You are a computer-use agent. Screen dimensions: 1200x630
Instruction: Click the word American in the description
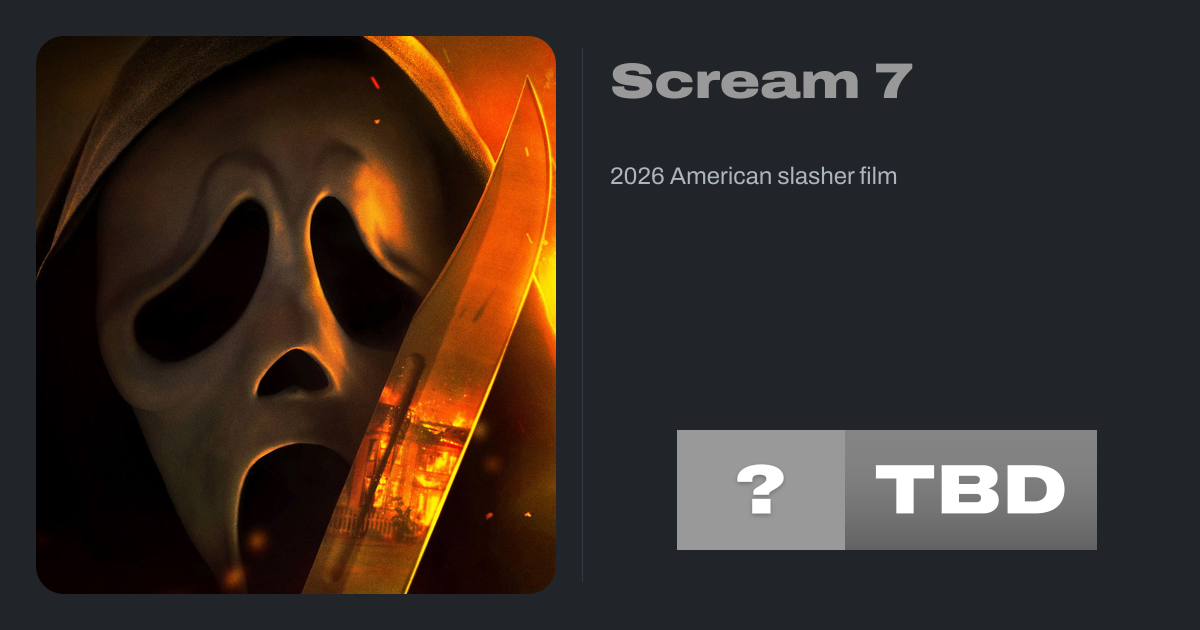(x=719, y=177)
